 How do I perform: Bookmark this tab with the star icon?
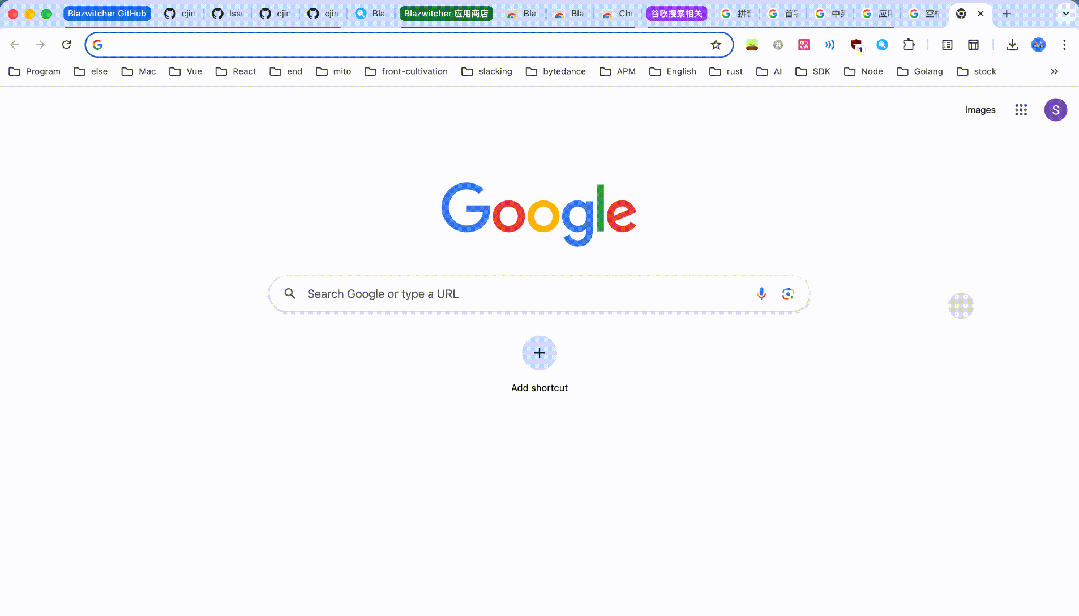pyautogui.click(x=716, y=45)
